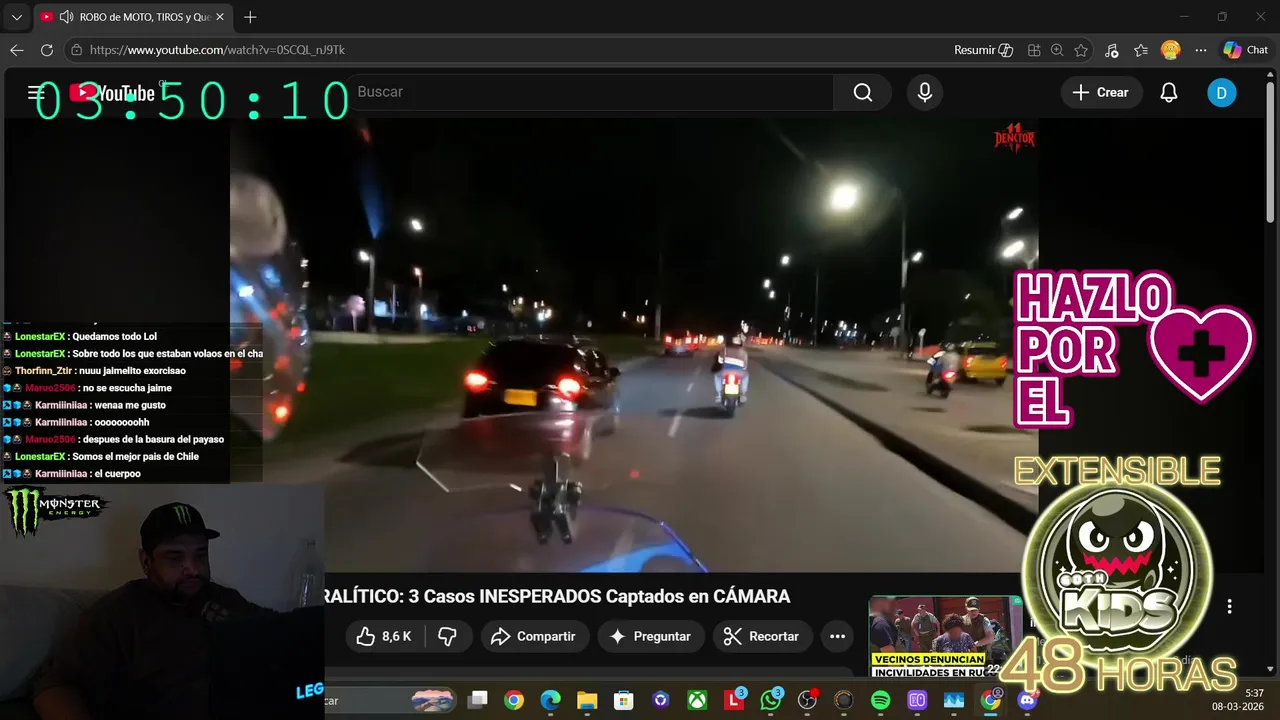
Task: Click chat message 'Somos el mejor pais de Chile'
Action: [x=135, y=457]
